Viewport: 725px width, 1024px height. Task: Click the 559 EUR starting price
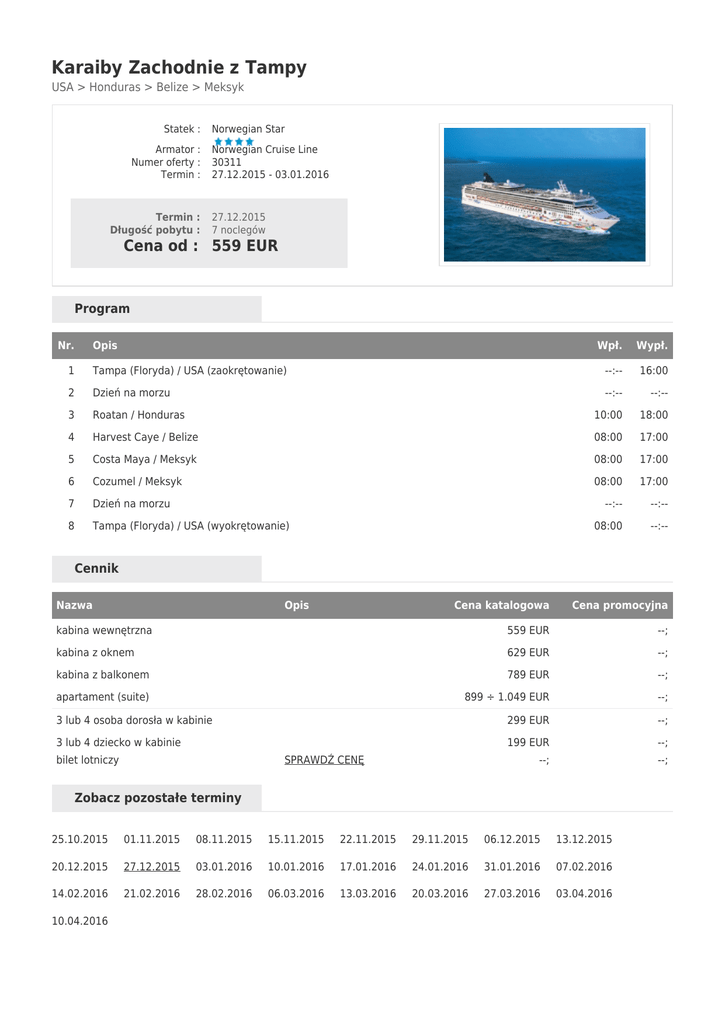pyautogui.click(x=245, y=246)
